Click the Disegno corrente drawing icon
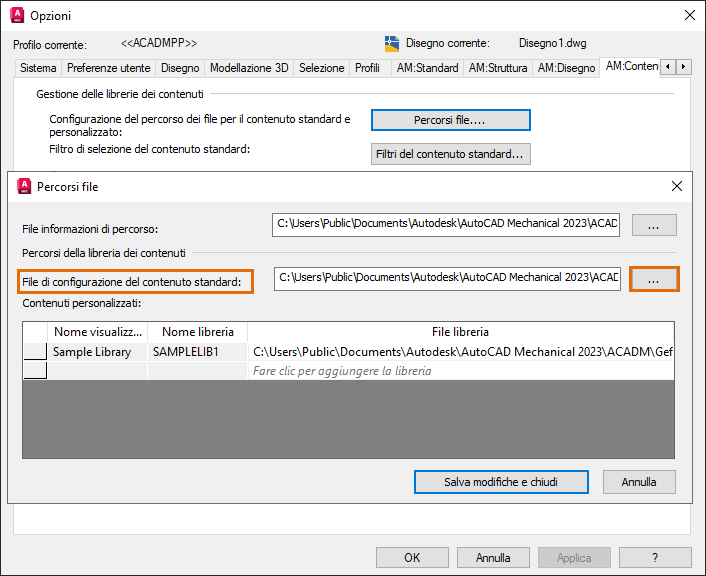Screen dimensions: 706x576 point(392,44)
